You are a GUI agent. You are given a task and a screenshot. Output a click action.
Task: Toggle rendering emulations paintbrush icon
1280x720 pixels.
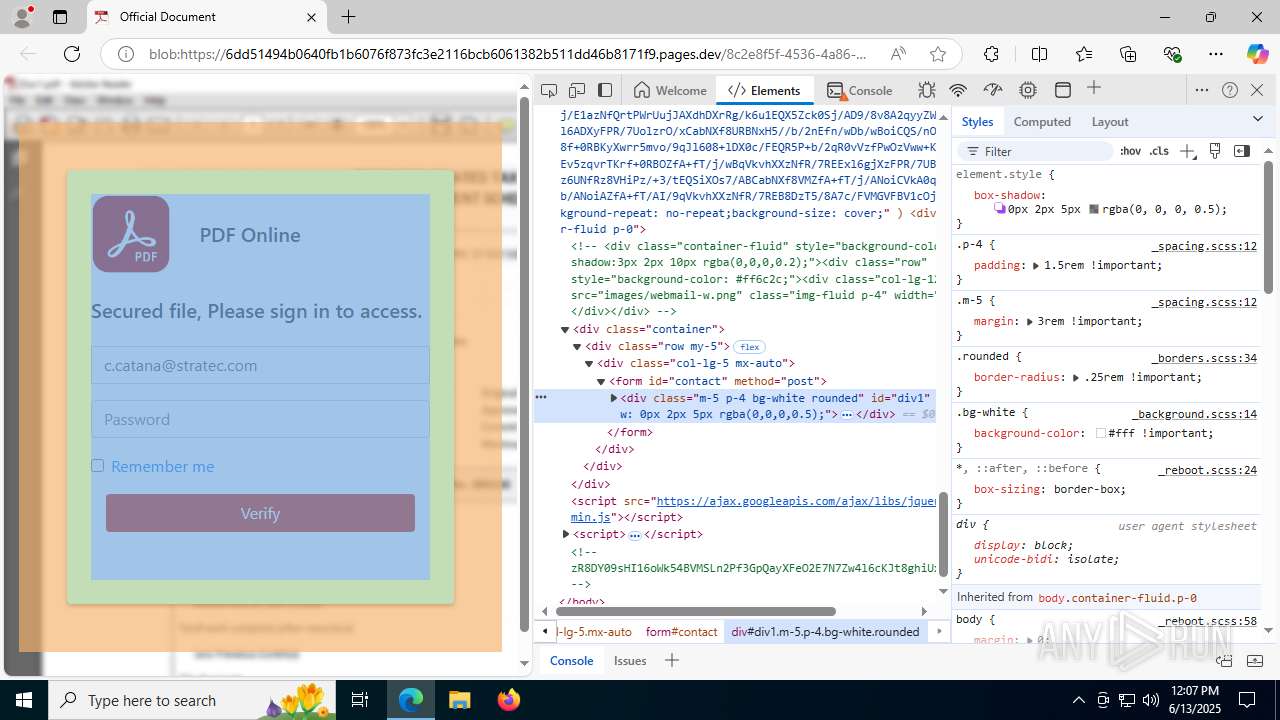pos(1215,151)
